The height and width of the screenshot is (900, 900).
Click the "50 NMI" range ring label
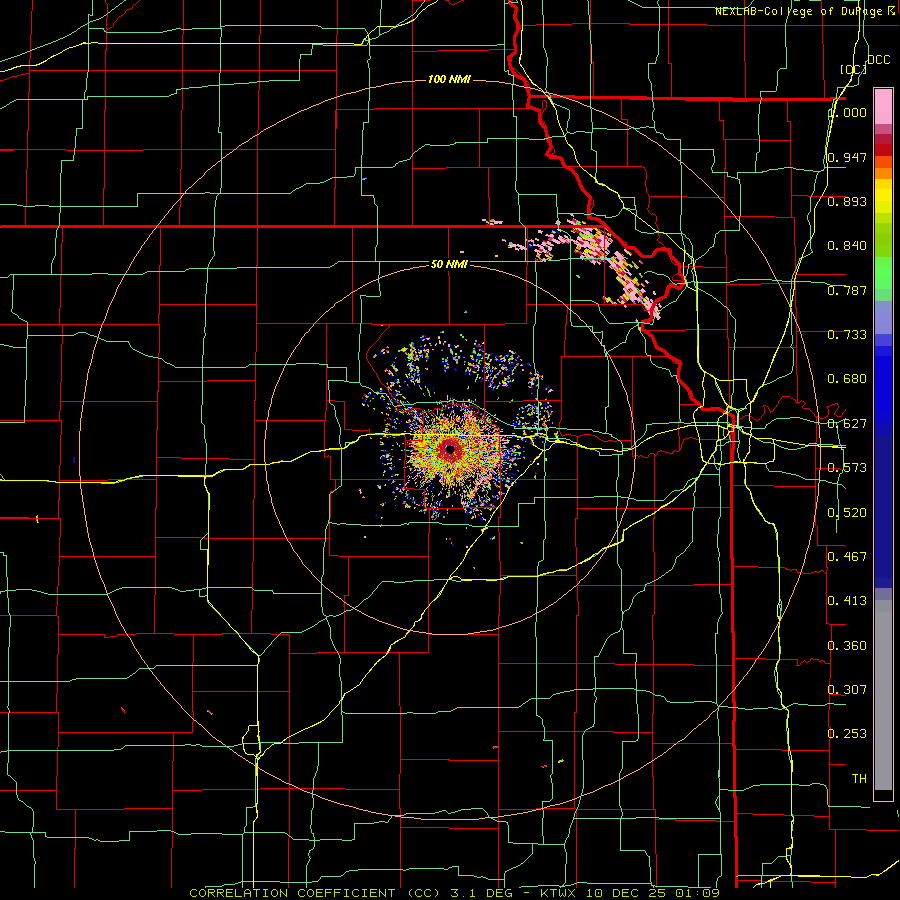click(x=449, y=264)
